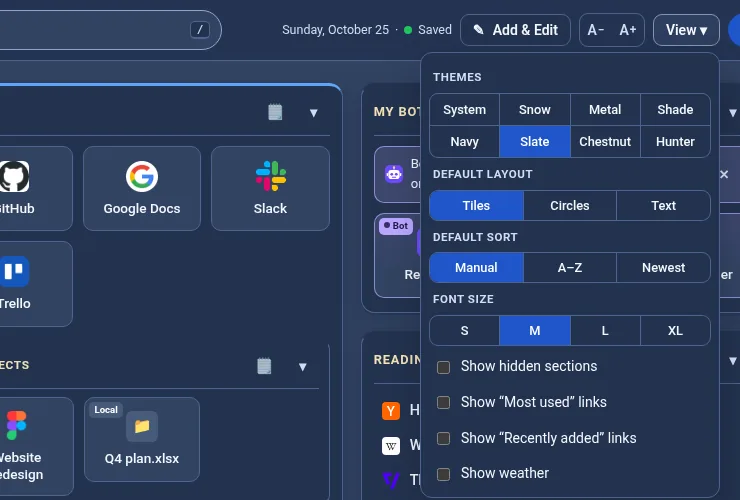740x500 pixels.
Task: Choose the Chestnut theme
Action: pos(605,142)
